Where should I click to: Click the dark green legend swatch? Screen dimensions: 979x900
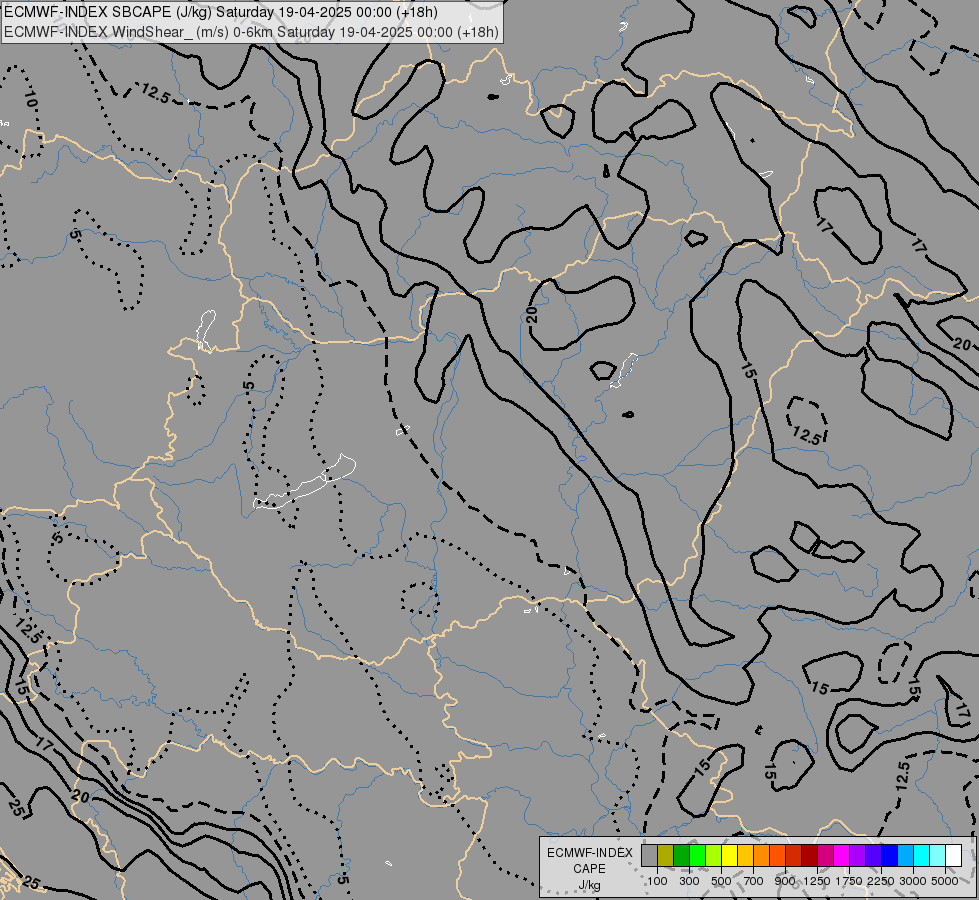[x=682, y=856]
